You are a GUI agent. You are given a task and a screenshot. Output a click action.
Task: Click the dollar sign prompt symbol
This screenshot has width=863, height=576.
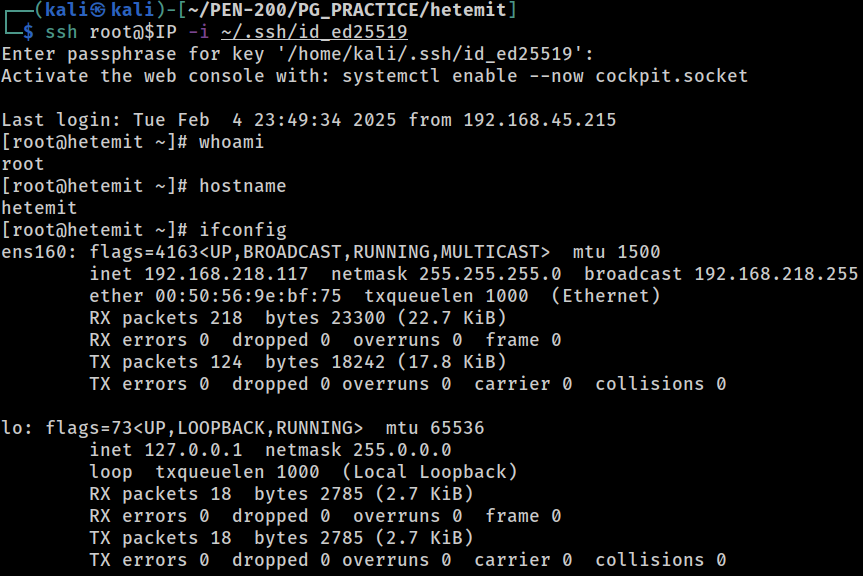tap(28, 32)
